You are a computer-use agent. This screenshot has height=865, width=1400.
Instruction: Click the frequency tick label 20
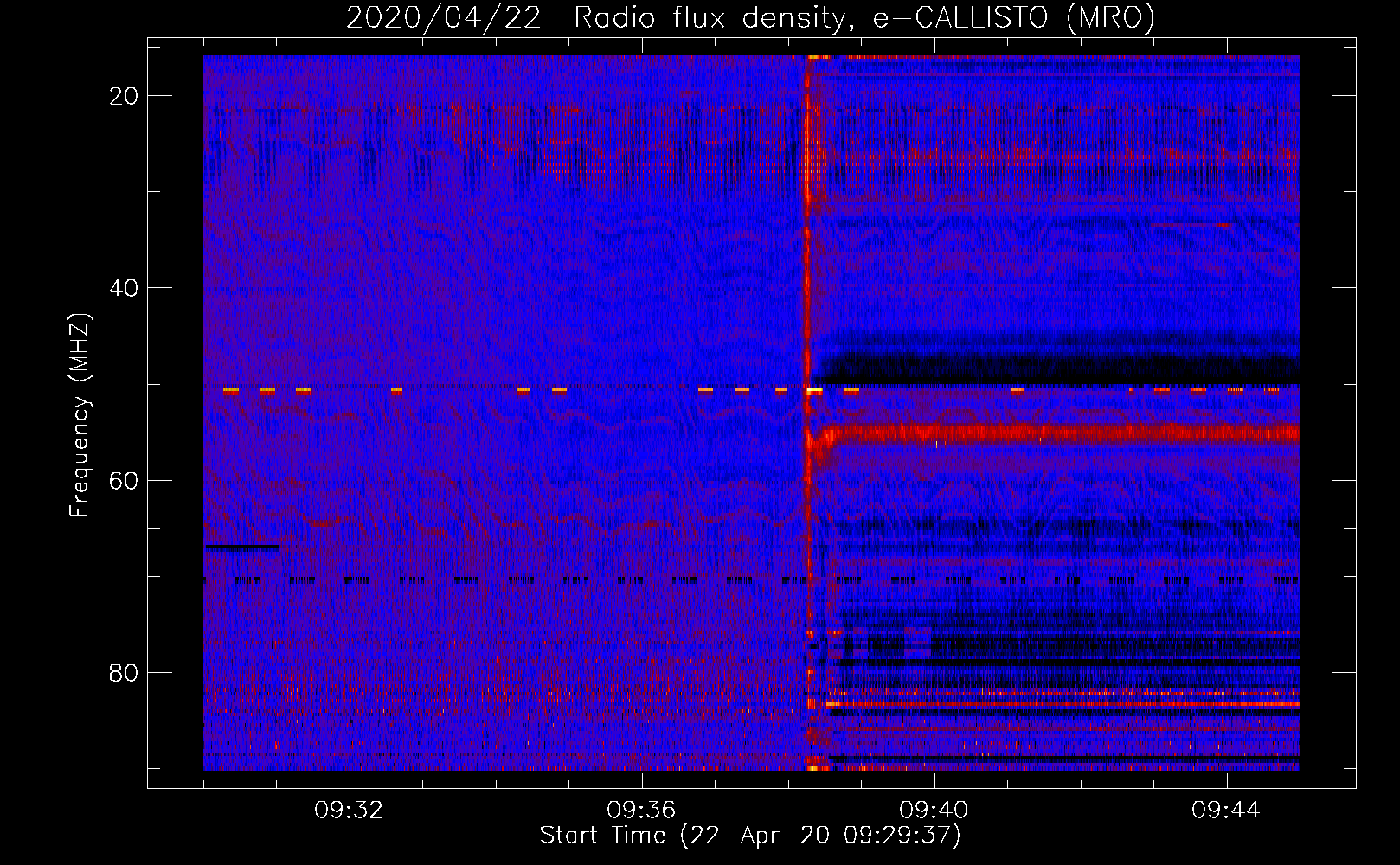124,96
